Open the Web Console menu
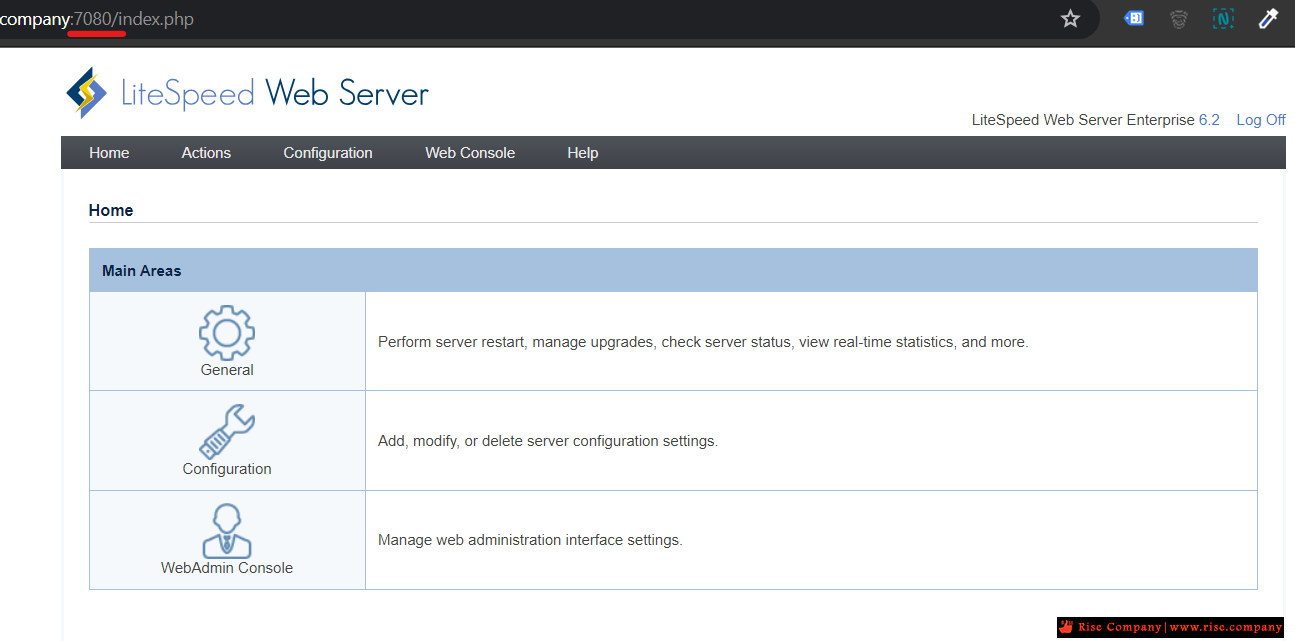Viewport: 1295px width, 641px height. (x=470, y=153)
